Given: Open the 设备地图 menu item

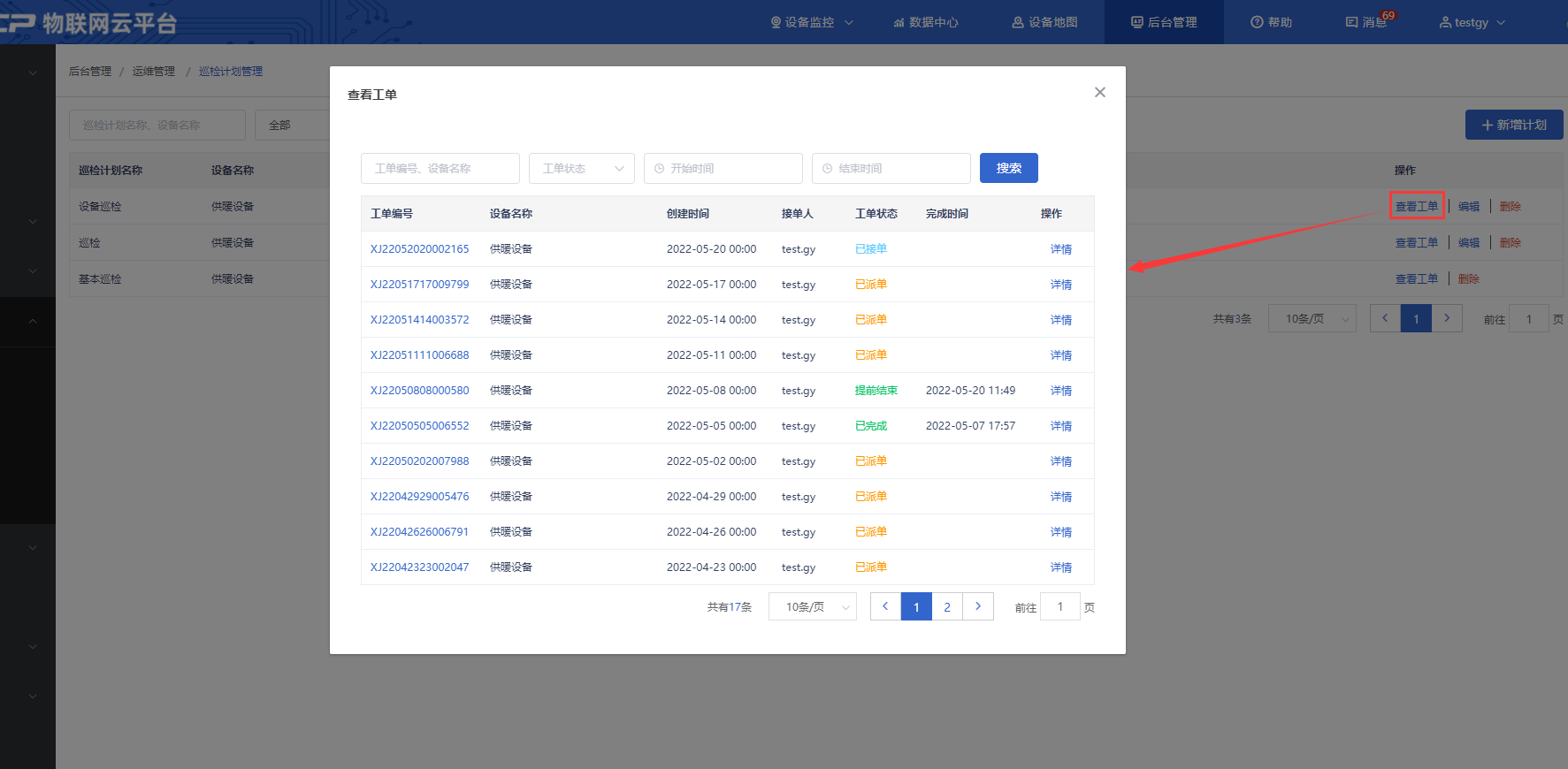Looking at the screenshot, I should (1044, 22).
